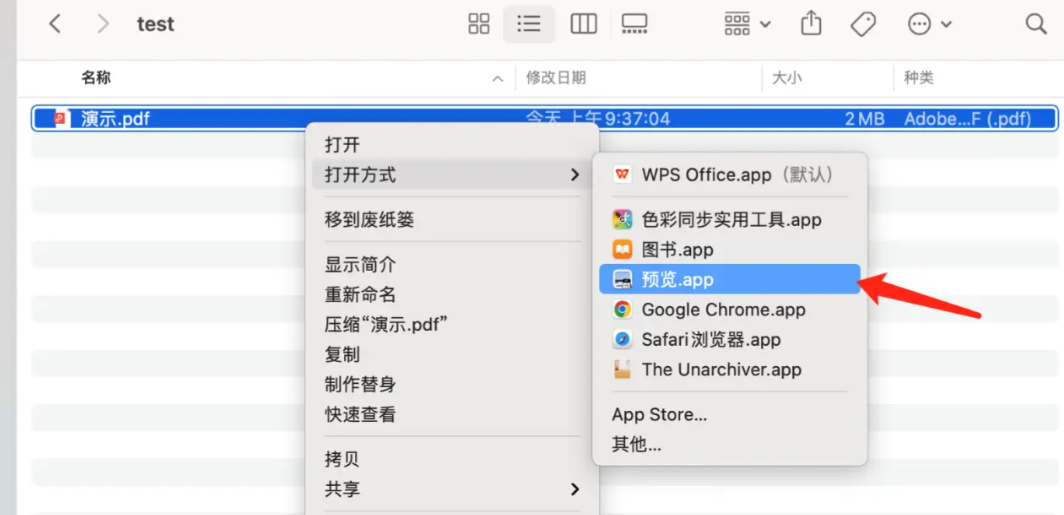
Task: Open with The Unarchiver.app
Action: pos(730,369)
